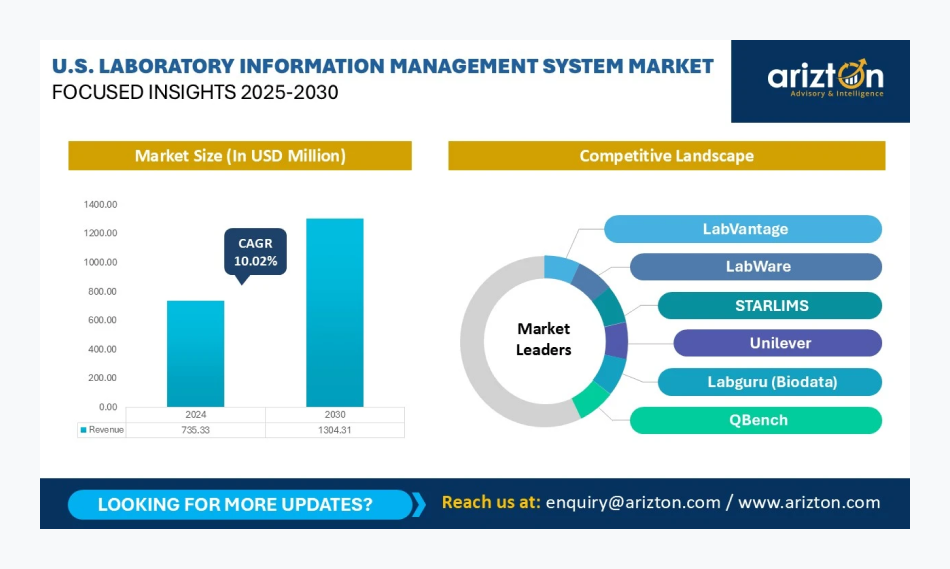Select the Labguru (Biodata) label
The height and width of the screenshot is (569, 950).
click(769, 381)
